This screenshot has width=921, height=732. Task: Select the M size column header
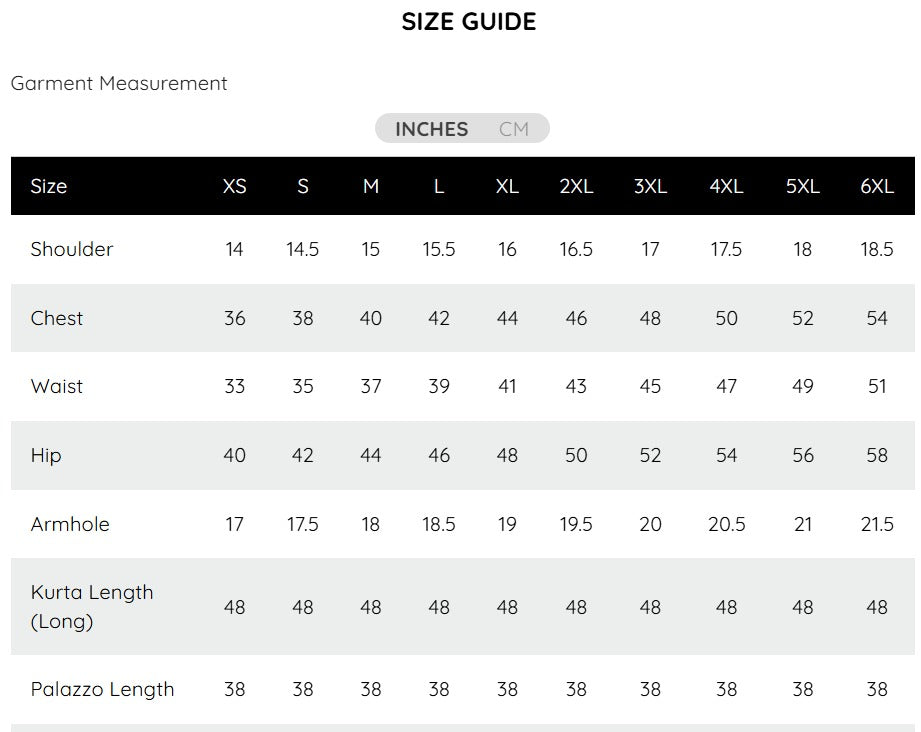tap(371, 186)
